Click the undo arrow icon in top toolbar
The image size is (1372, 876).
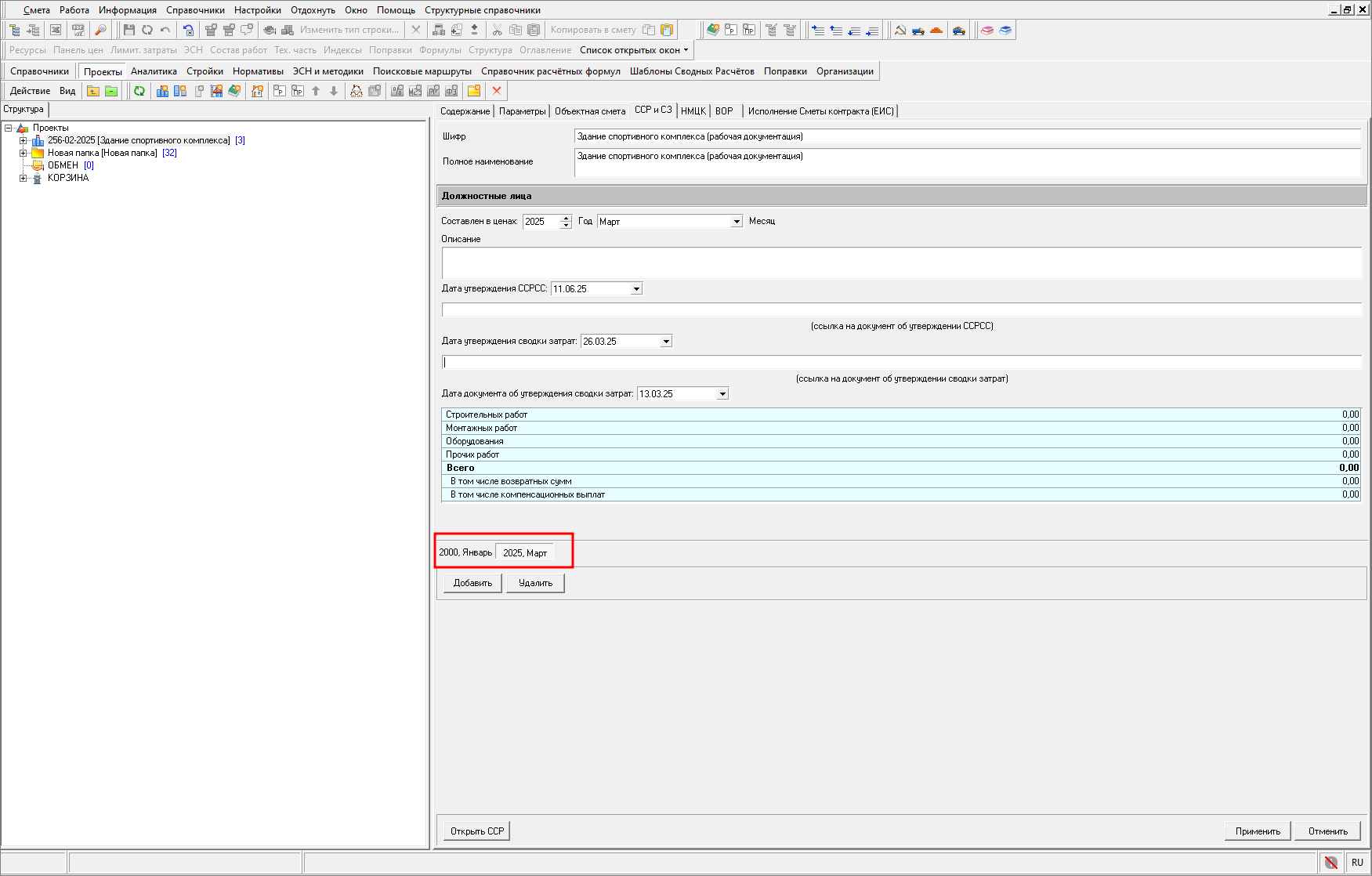165,30
